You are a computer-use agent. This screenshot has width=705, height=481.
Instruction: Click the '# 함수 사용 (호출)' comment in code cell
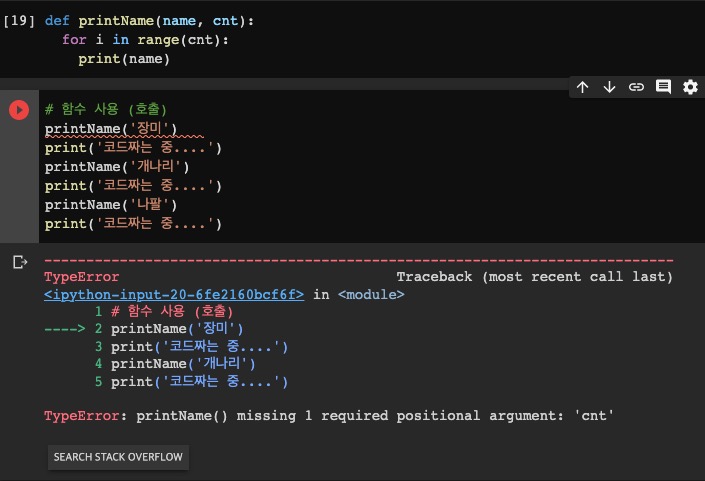(106, 109)
